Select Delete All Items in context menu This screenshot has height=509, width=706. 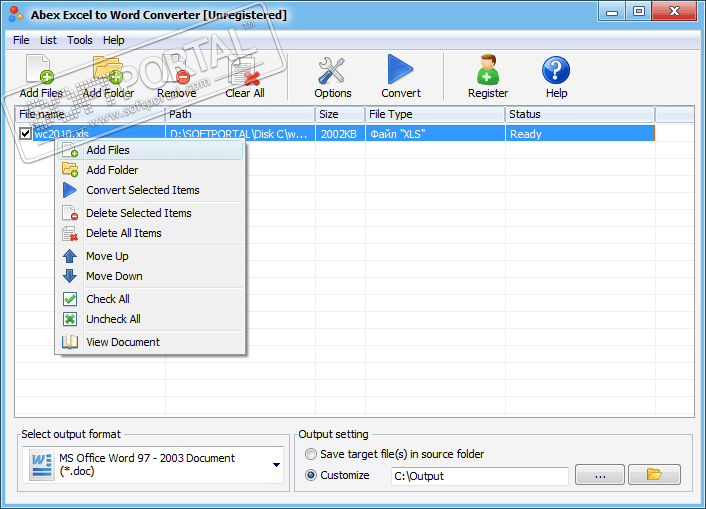point(150,233)
